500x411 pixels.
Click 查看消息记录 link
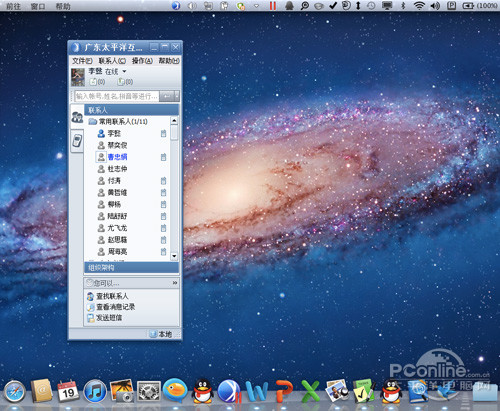pyautogui.click(x=115, y=307)
